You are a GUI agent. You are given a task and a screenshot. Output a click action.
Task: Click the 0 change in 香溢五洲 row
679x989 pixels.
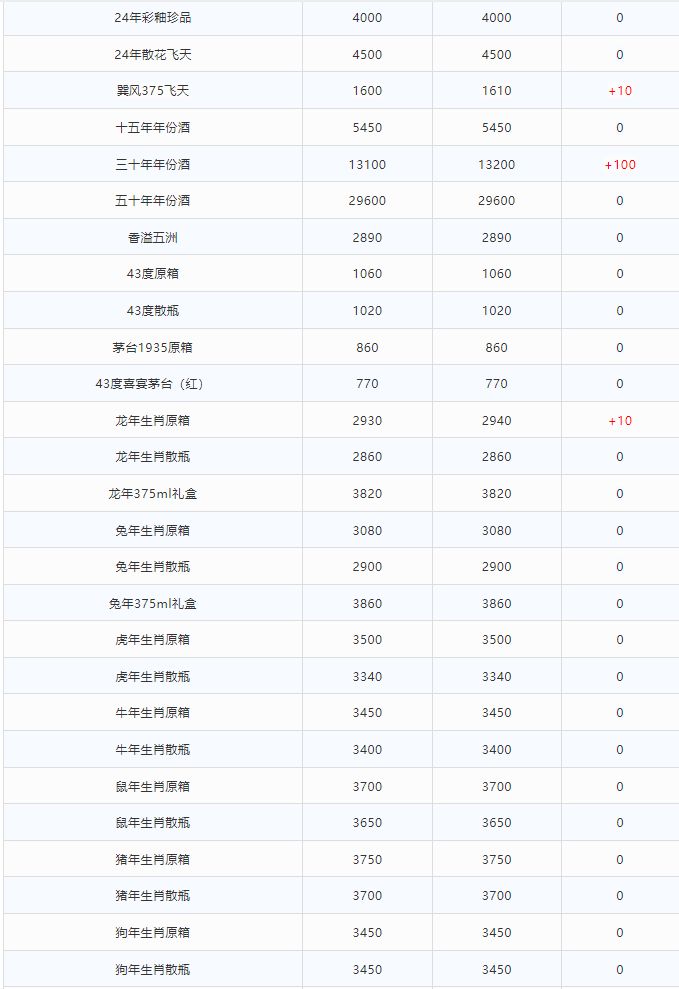point(620,238)
